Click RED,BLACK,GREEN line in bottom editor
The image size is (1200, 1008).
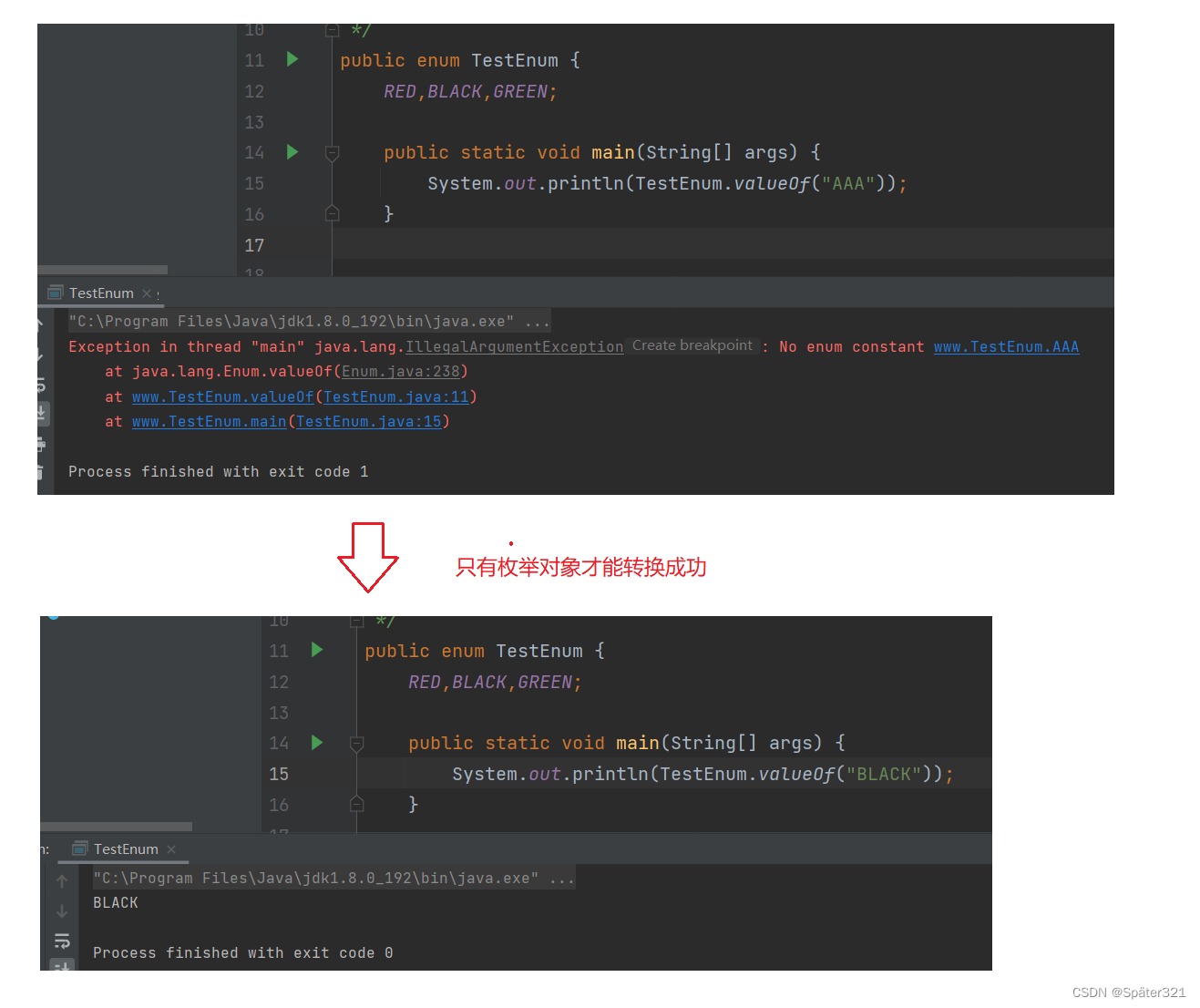[495, 682]
